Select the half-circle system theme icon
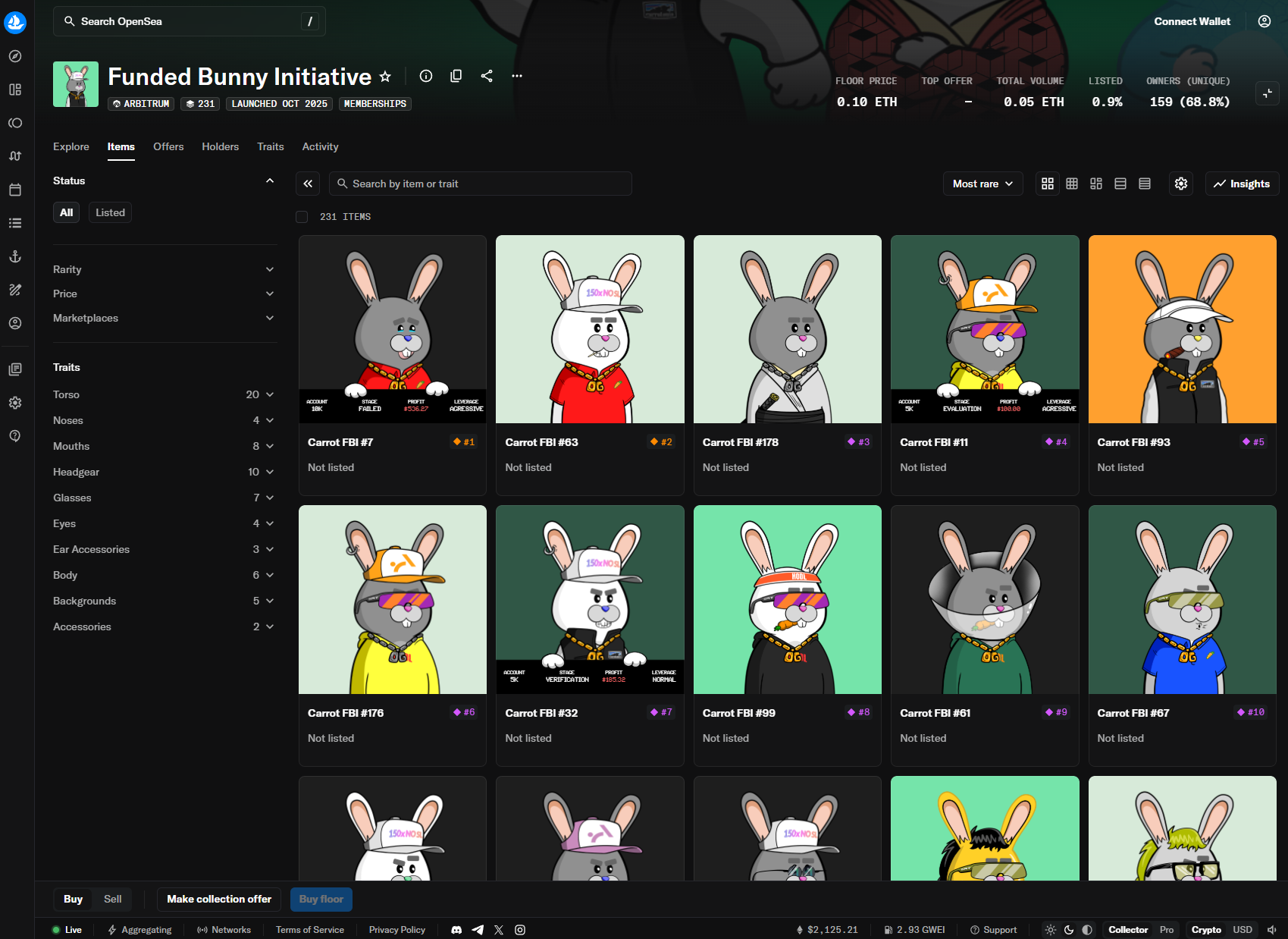The image size is (1288, 939). 1087,930
